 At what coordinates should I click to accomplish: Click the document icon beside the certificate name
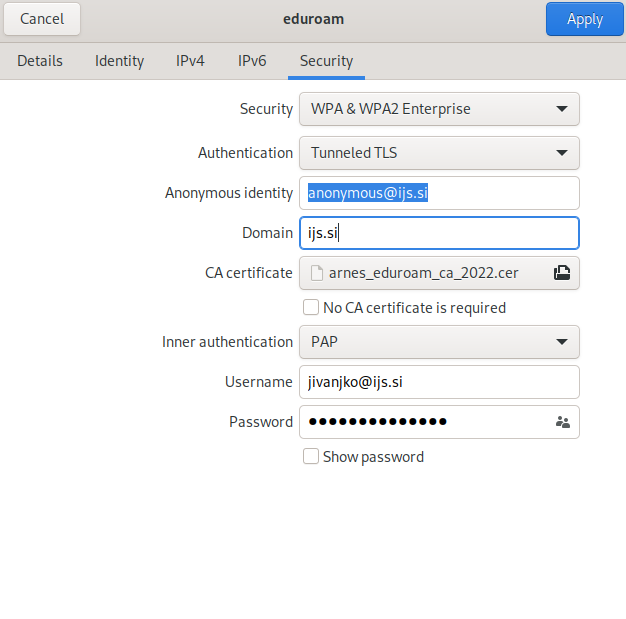click(x=317, y=273)
